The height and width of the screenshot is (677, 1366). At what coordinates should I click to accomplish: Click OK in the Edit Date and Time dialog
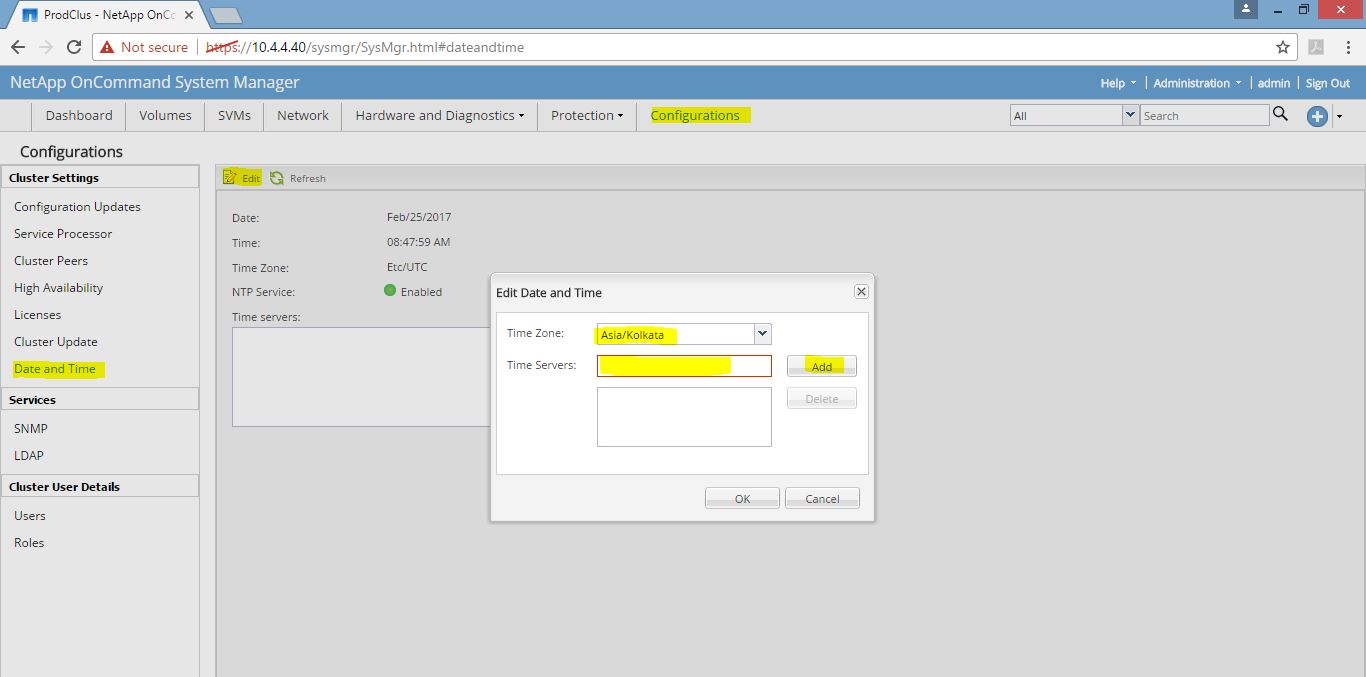(741, 497)
